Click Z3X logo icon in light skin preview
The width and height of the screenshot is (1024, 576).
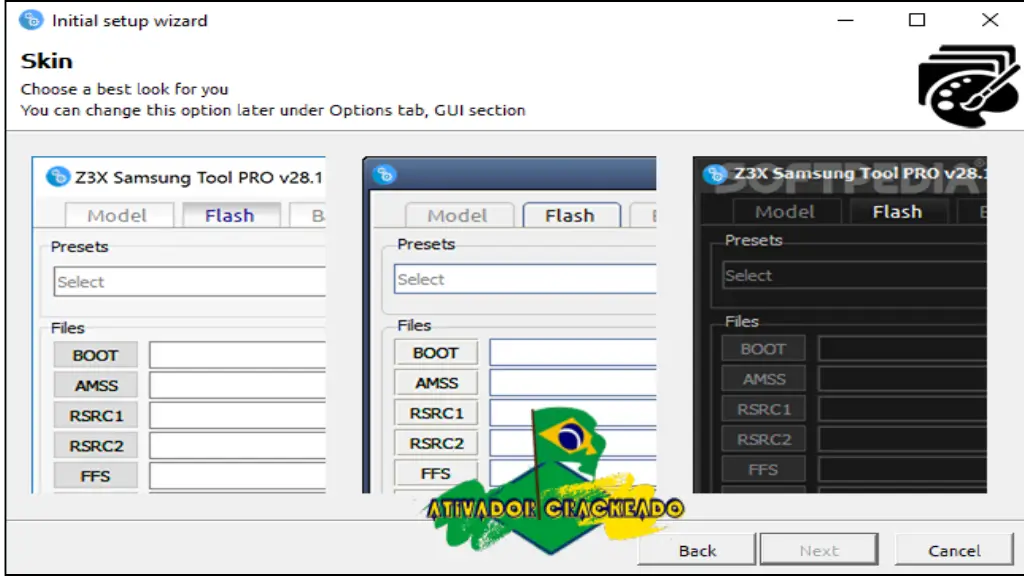click(57, 176)
